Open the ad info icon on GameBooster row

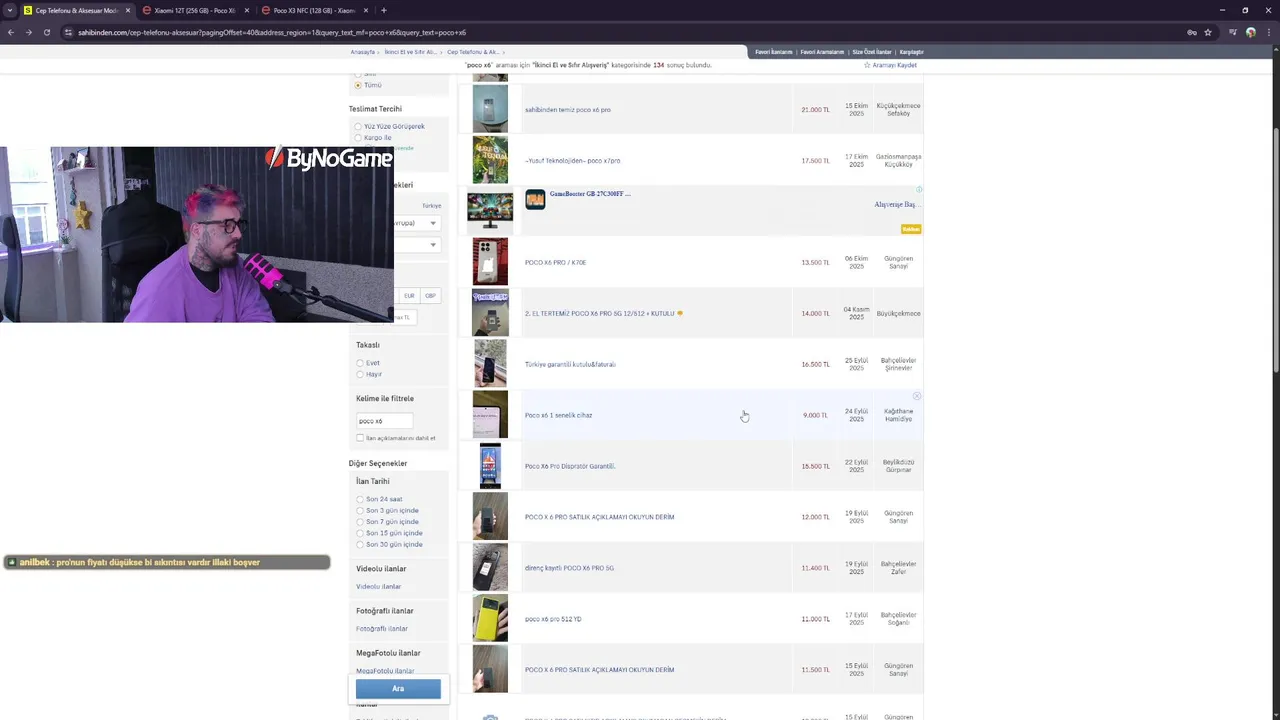(919, 189)
